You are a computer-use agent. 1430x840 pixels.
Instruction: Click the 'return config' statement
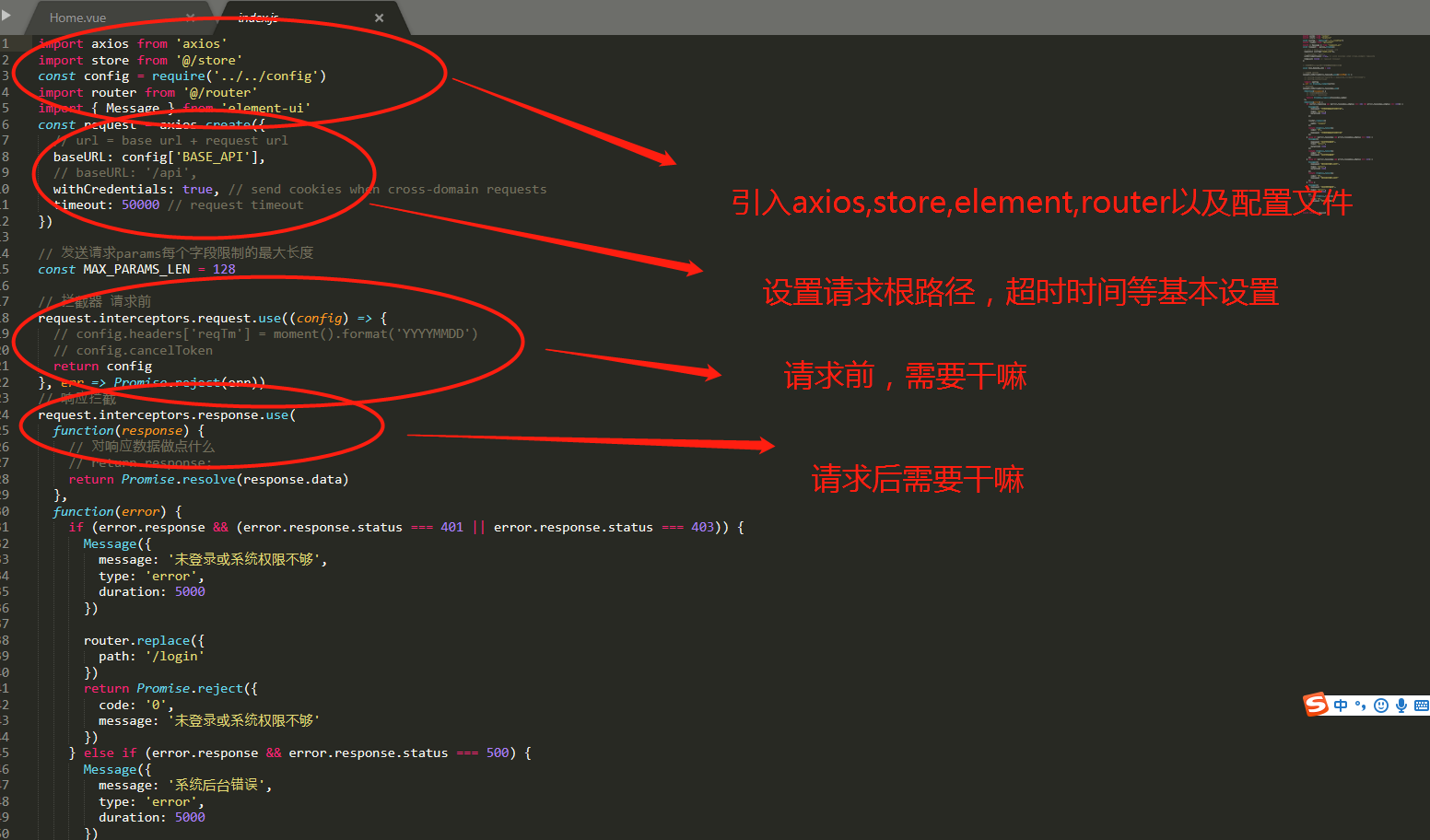tap(102, 366)
